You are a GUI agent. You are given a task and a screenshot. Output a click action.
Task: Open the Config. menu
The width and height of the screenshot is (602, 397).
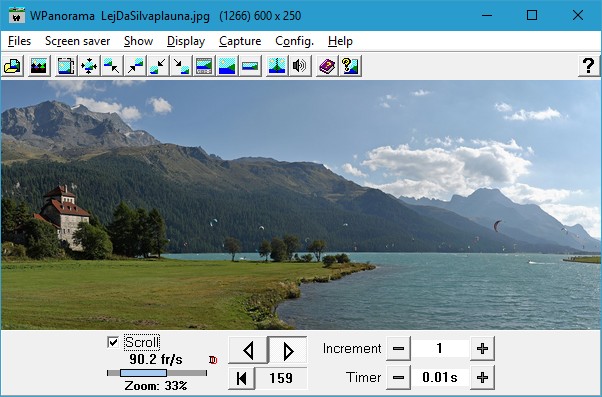(x=294, y=41)
